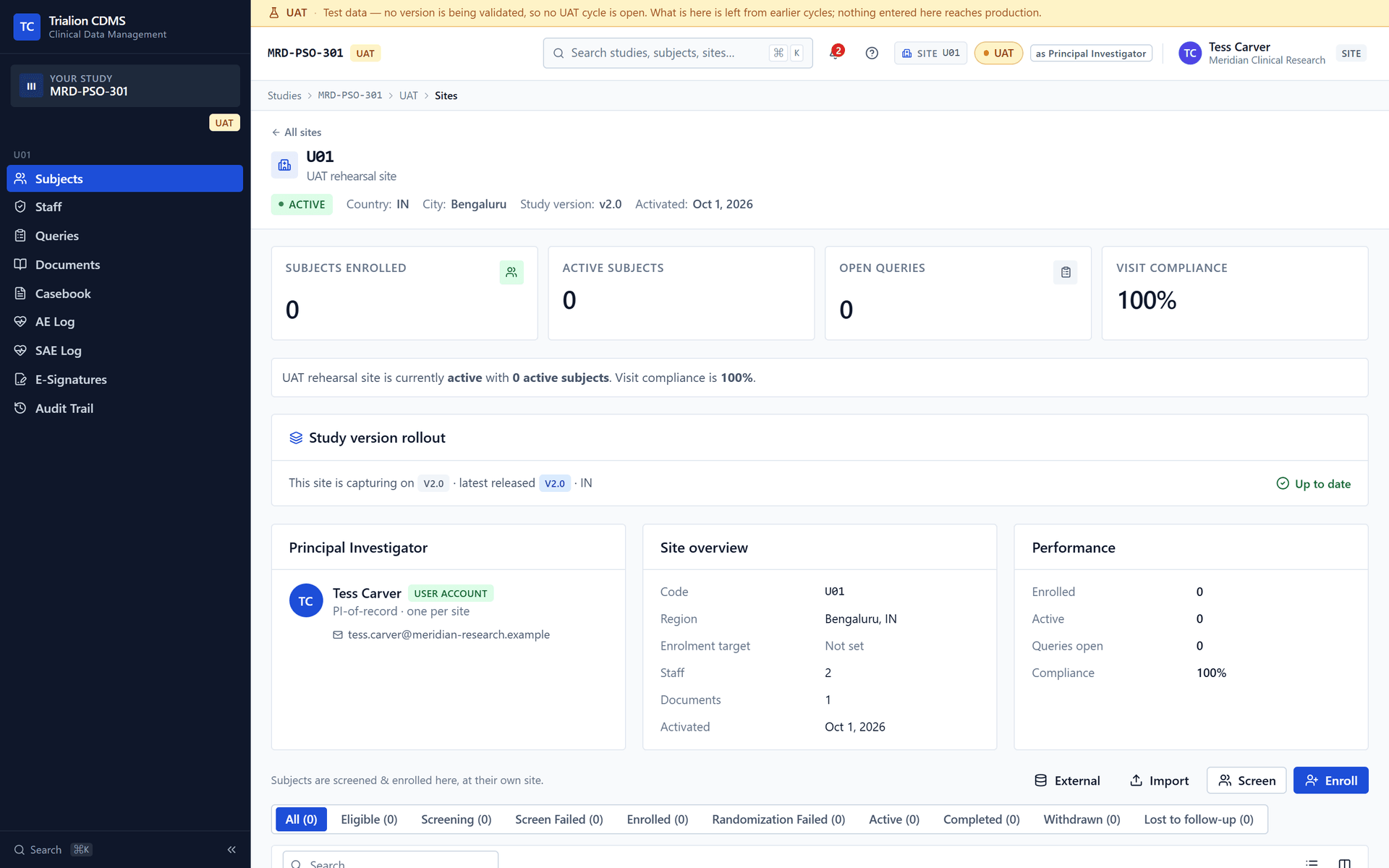
Task: Open Queries in the sidebar
Action: point(124,236)
